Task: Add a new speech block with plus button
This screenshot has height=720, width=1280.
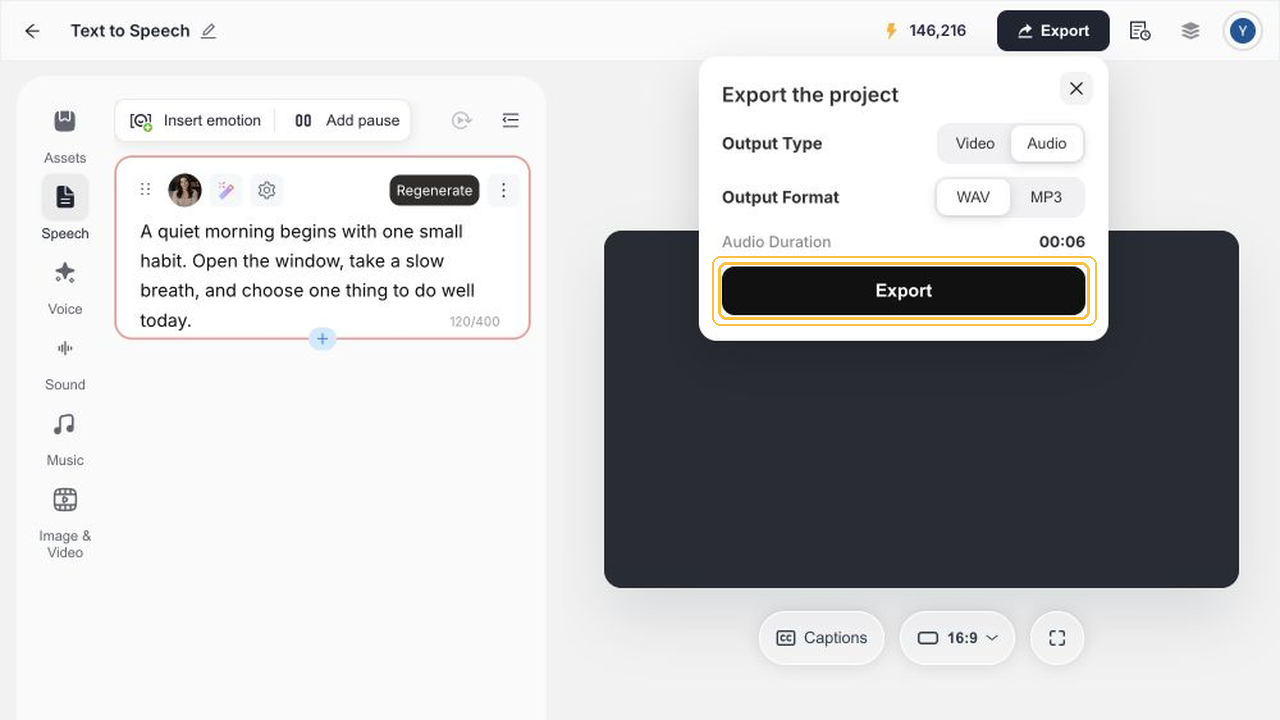Action: point(322,339)
